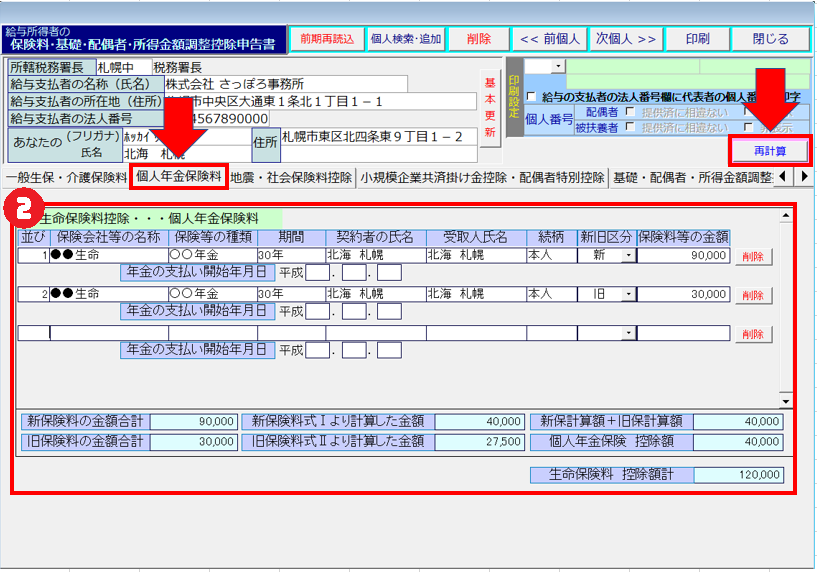Open the 新旧区分 dropdown in row 1
This screenshot has height=572, width=817.
[627, 256]
